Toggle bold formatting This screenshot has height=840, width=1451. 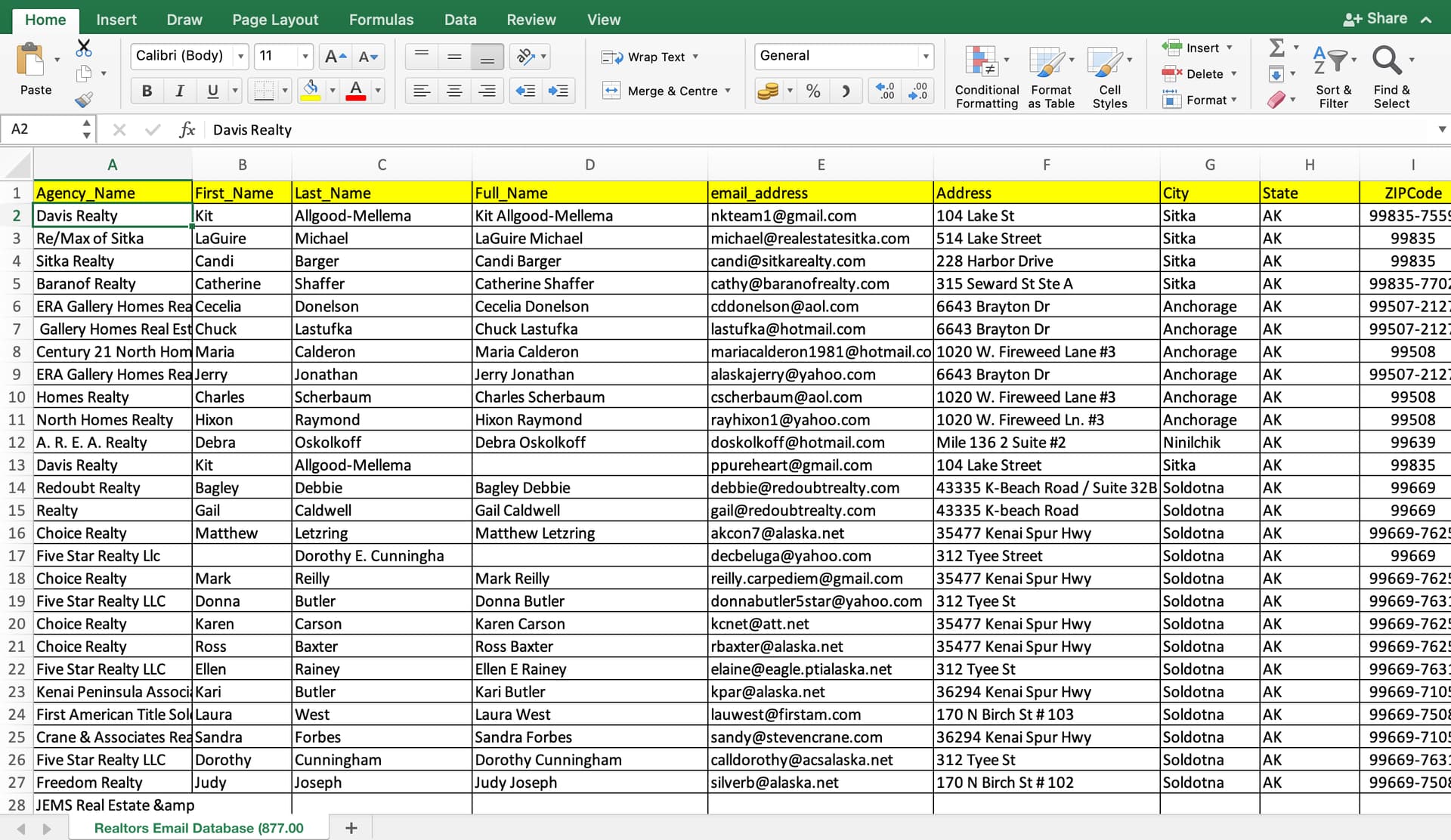point(147,91)
